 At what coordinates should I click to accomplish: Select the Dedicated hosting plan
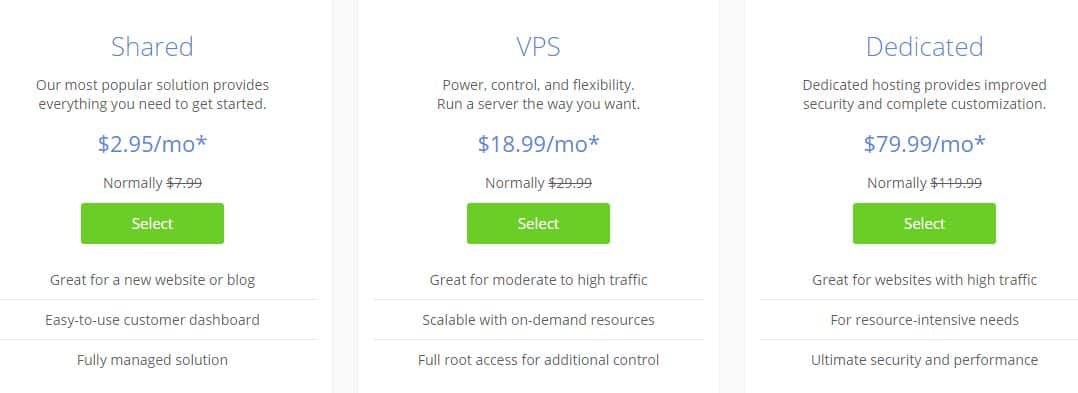[924, 223]
